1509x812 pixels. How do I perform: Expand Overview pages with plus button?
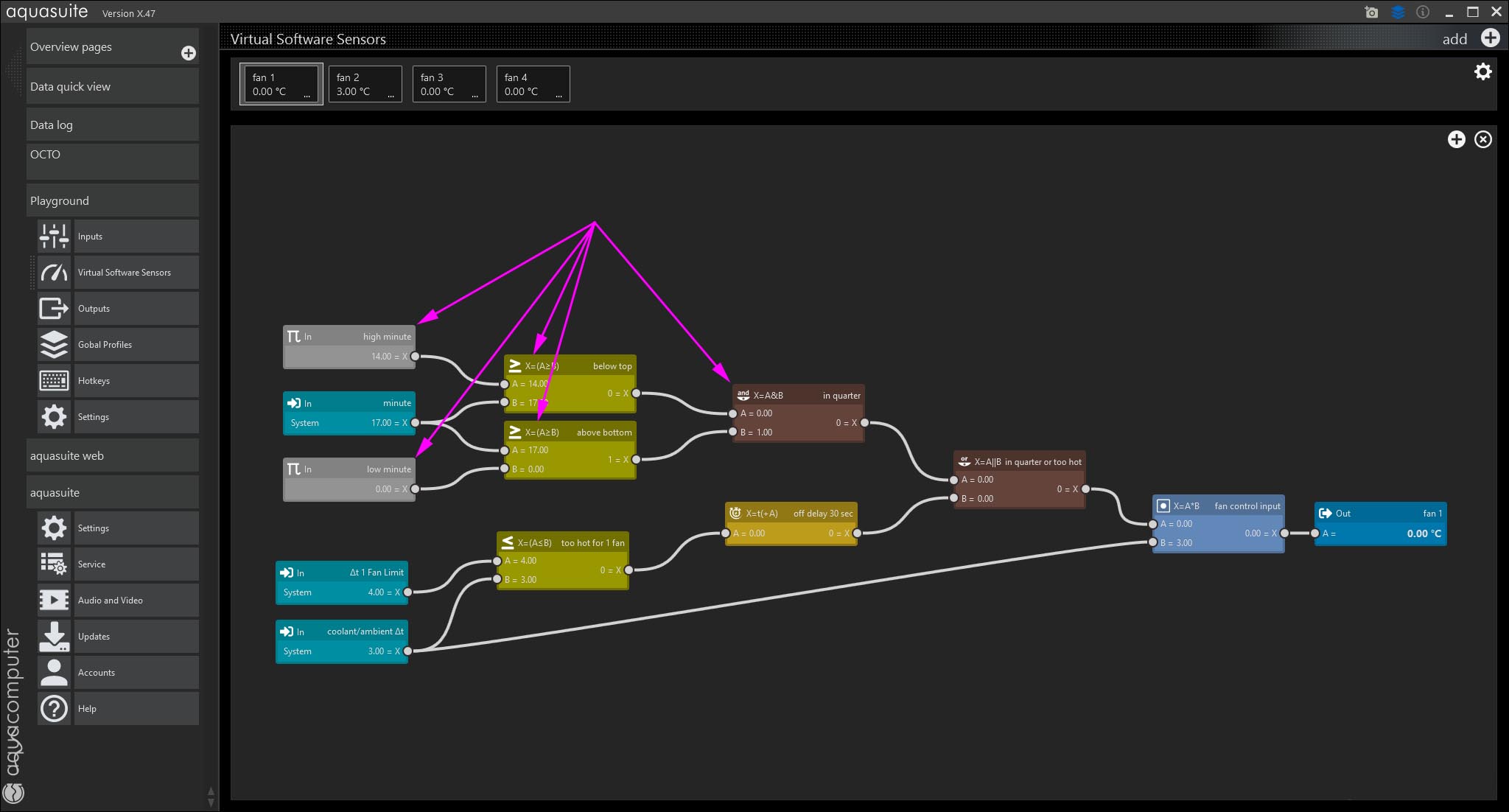188,53
